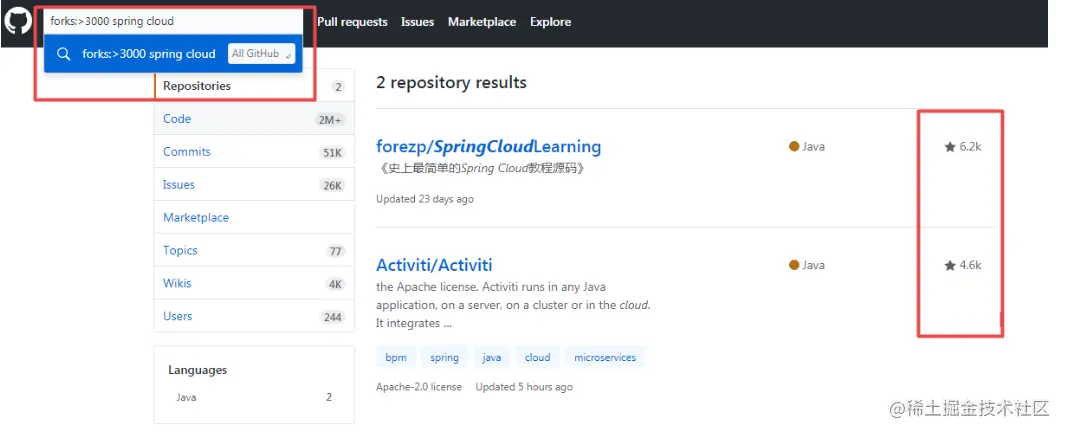Click the All GitHub scope badge
Image resolution: width=1065 pixels, height=434 pixels.
[x=261, y=54]
